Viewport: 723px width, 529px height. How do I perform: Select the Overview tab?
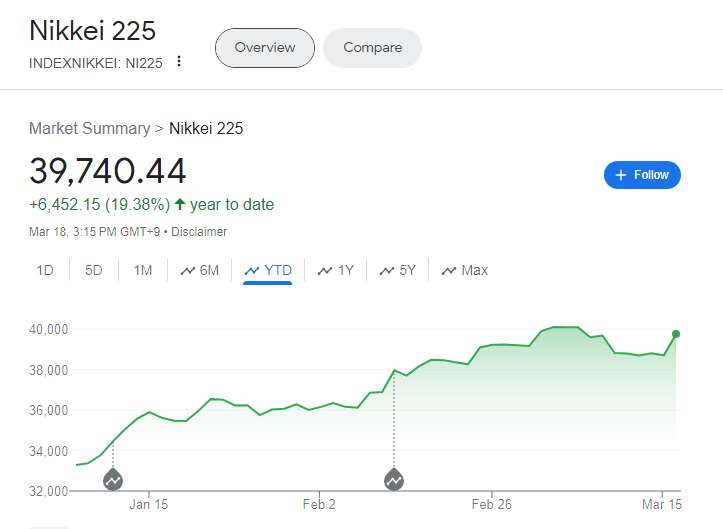(265, 48)
